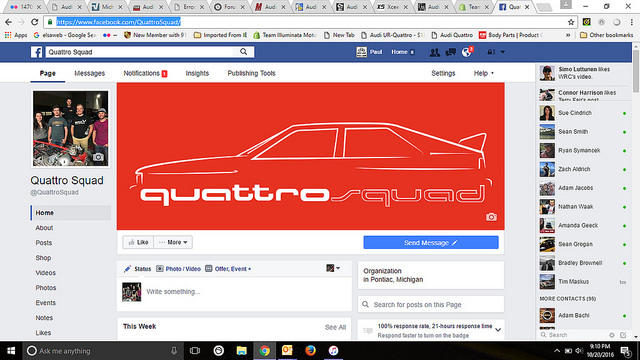Select Photos in the left sidebar
The image size is (640, 360).
point(46,288)
